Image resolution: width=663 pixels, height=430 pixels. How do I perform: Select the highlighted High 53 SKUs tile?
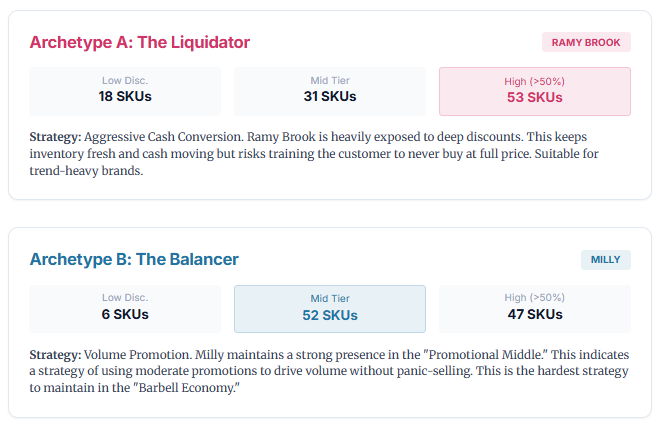click(x=535, y=91)
